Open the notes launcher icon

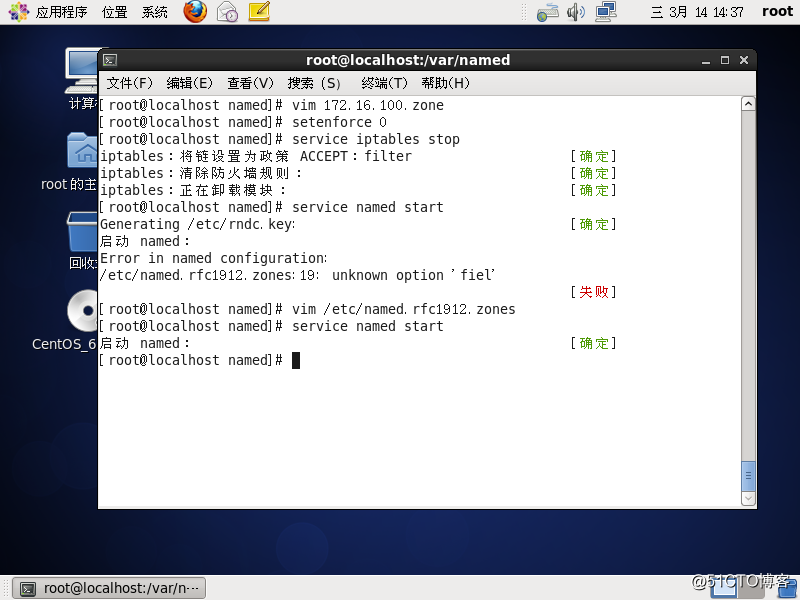(x=259, y=12)
